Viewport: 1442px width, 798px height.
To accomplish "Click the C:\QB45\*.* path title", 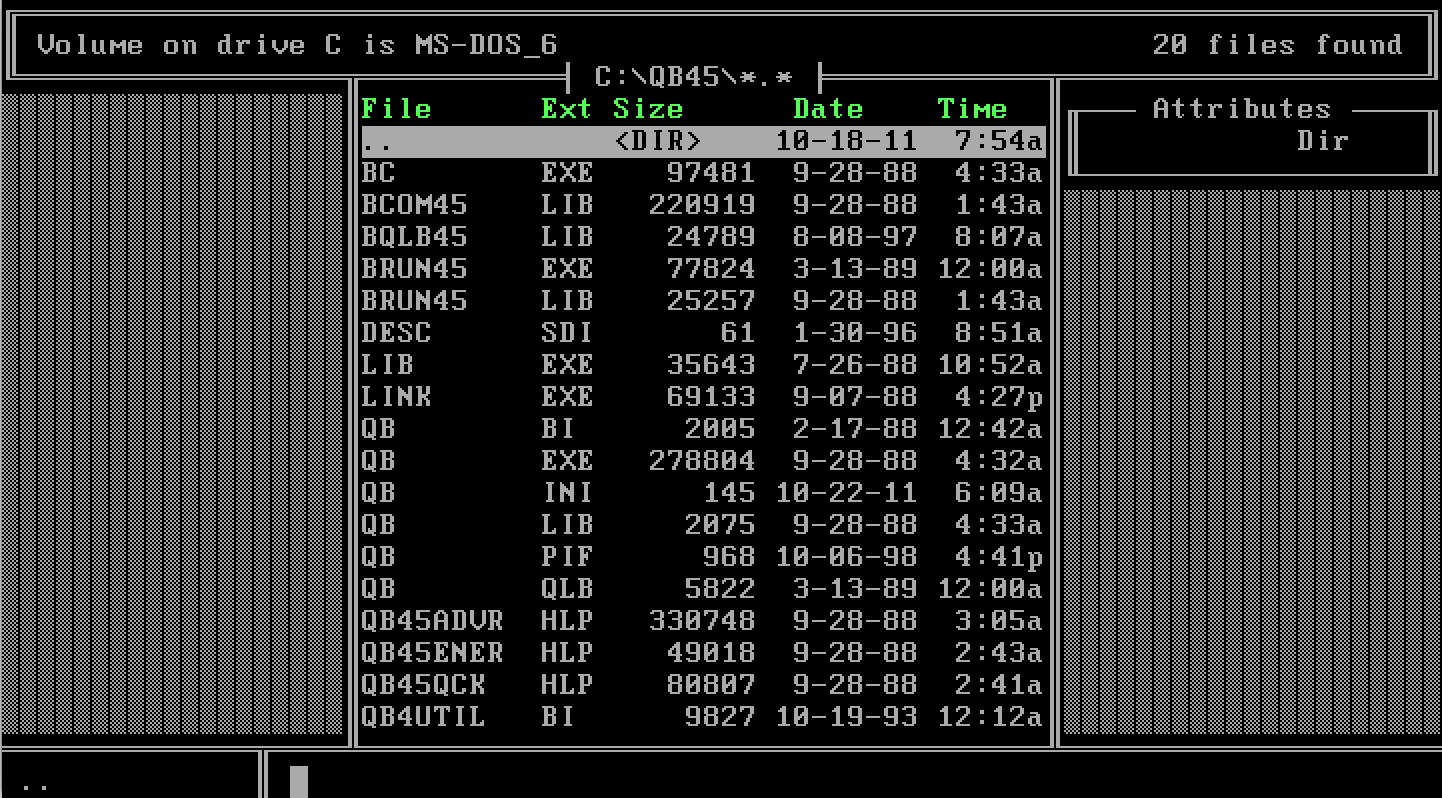I will (693, 77).
